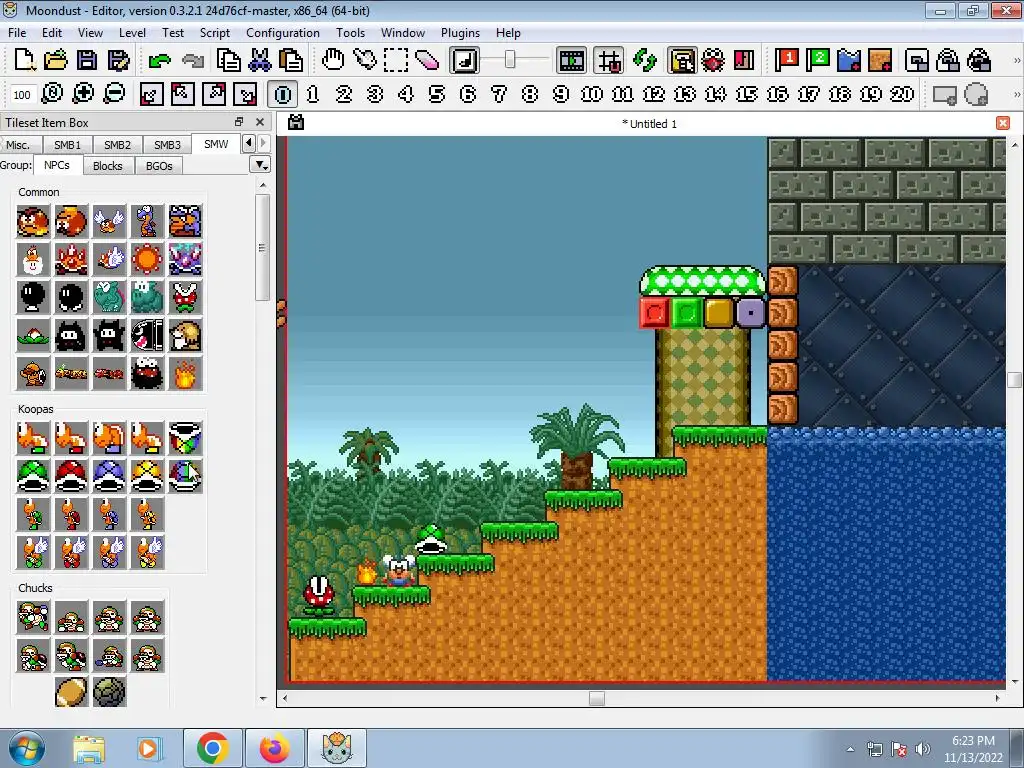Go to the top-right section corner
This screenshot has height=768, width=1024.
pos(214,94)
